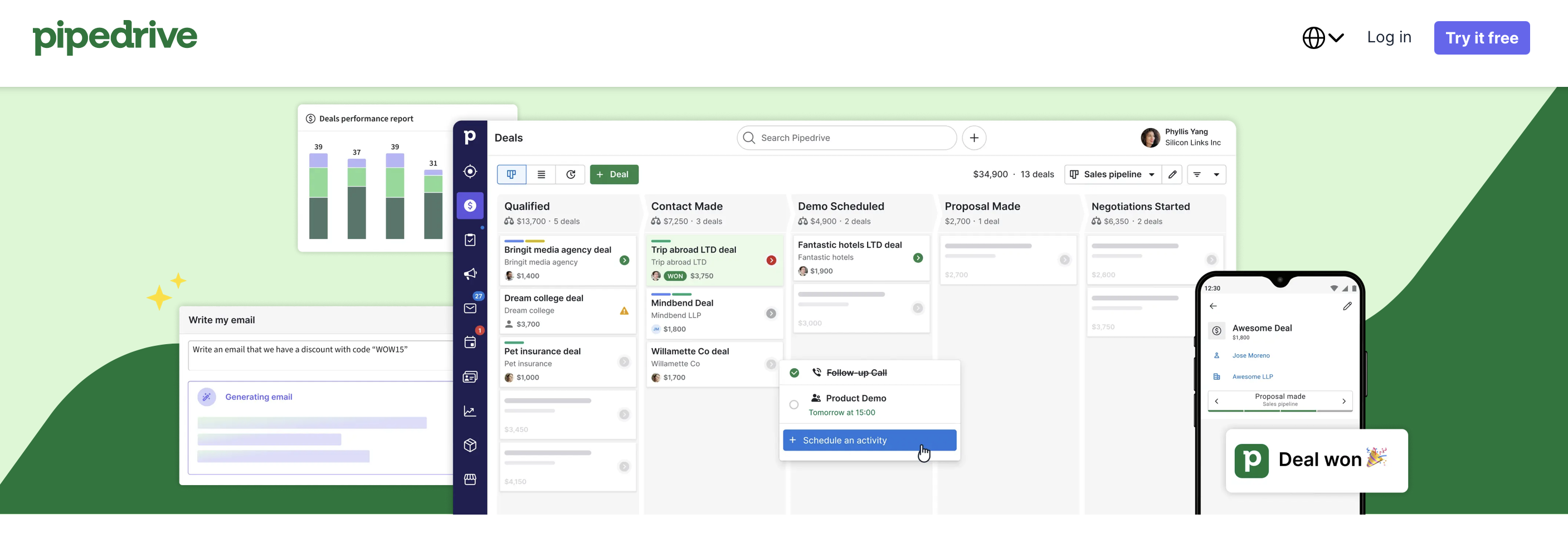Uncheck the completed Follow-up Call activity
1568x548 pixels.
(795, 373)
